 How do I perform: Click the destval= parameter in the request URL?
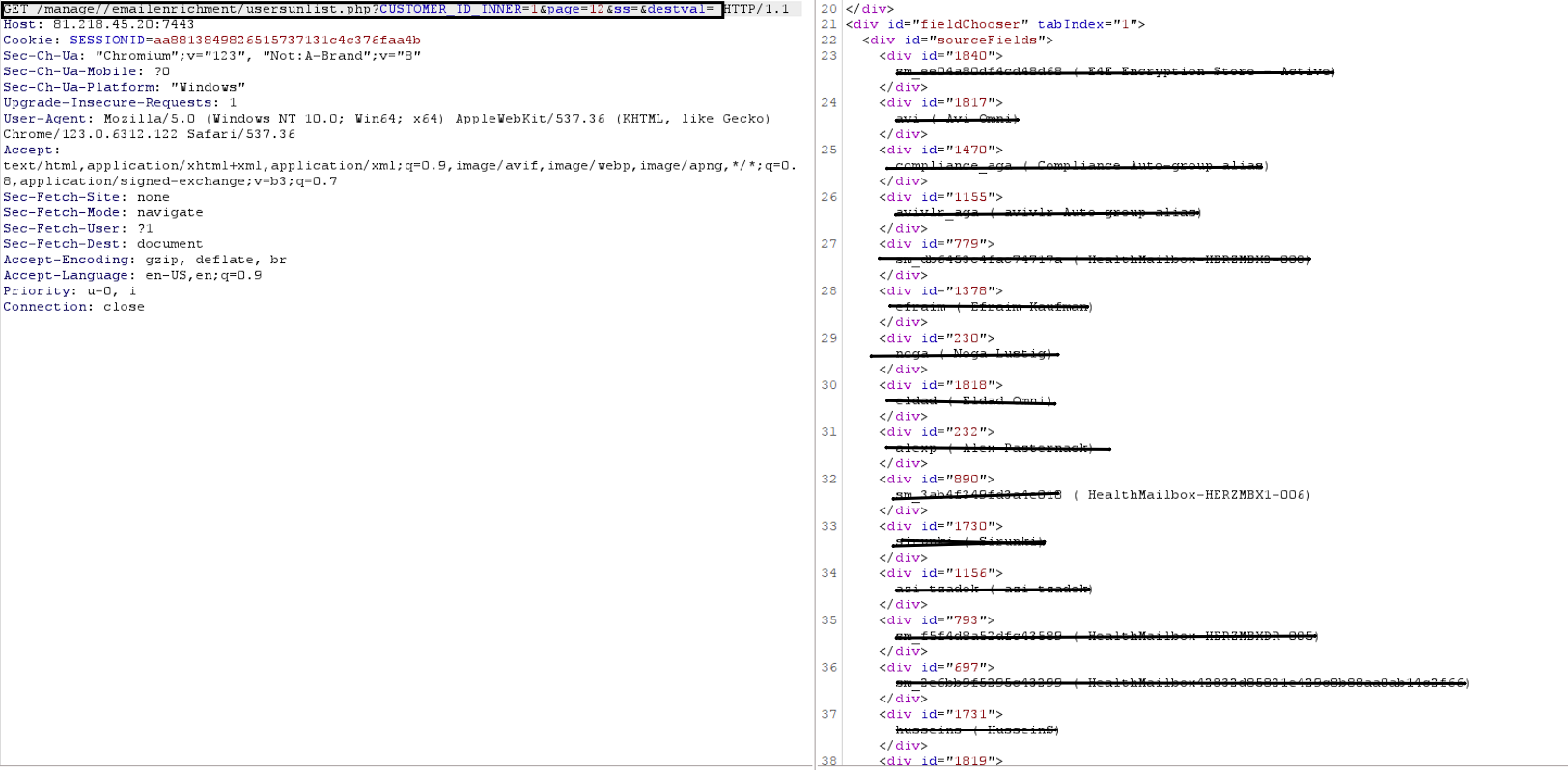[x=681, y=9]
